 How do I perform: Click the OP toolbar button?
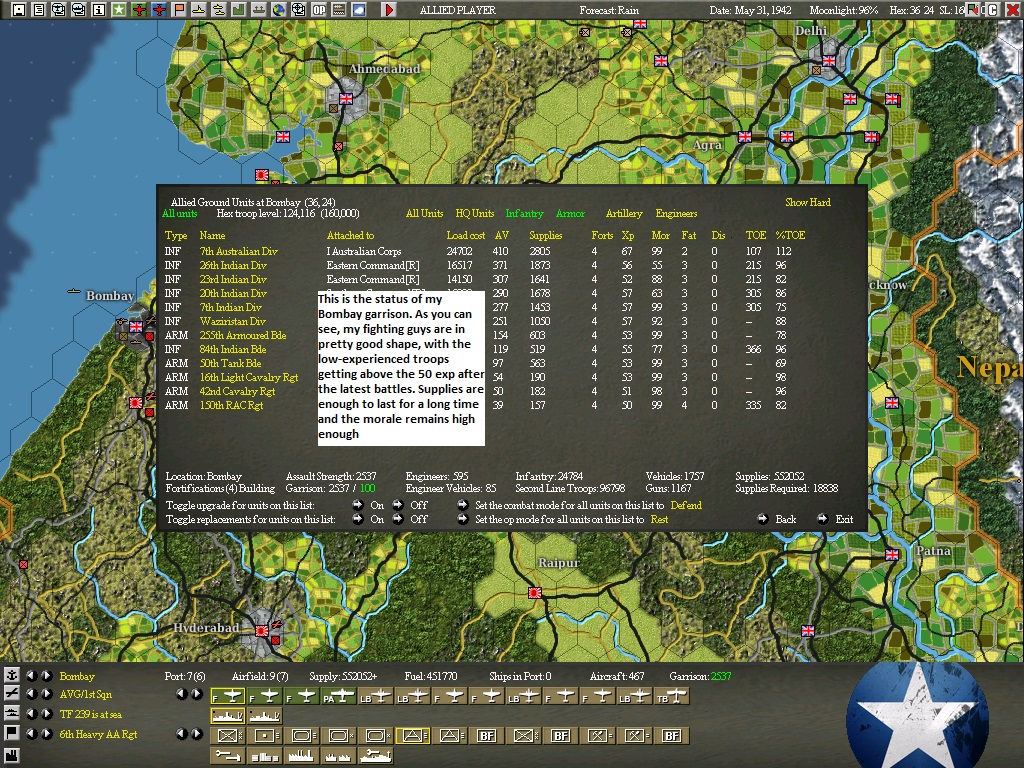pos(319,9)
